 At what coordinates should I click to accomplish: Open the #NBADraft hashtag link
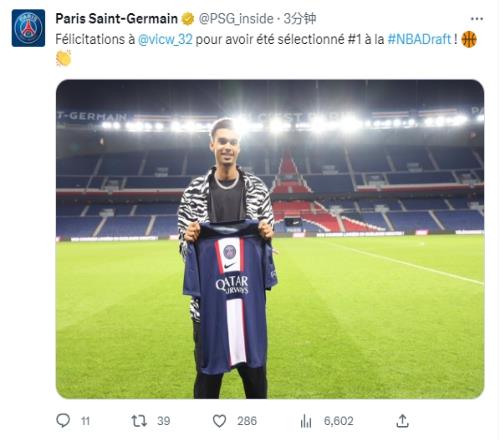click(419, 39)
